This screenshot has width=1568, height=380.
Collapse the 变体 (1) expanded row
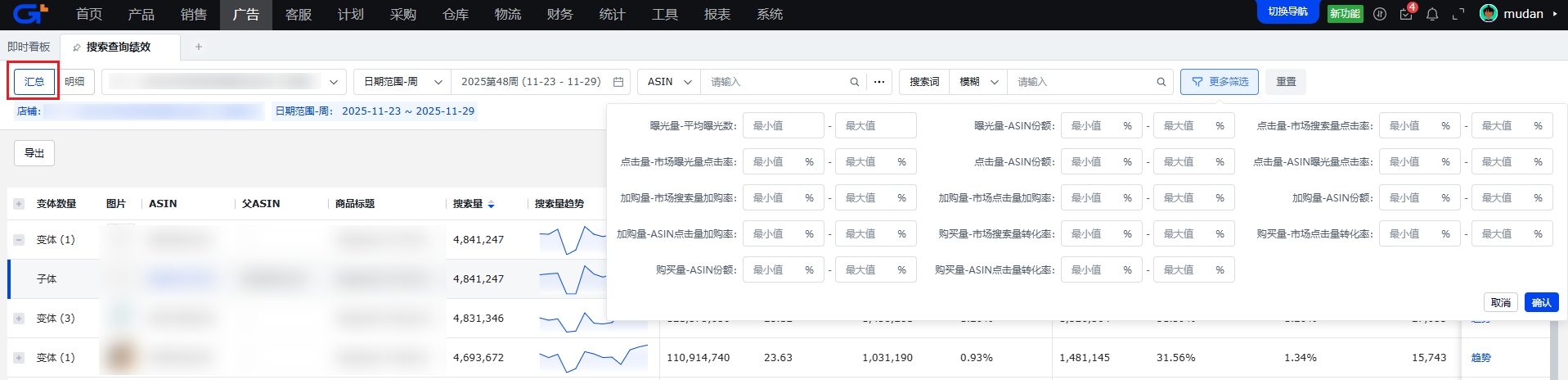pyautogui.click(x=19, y=240)
